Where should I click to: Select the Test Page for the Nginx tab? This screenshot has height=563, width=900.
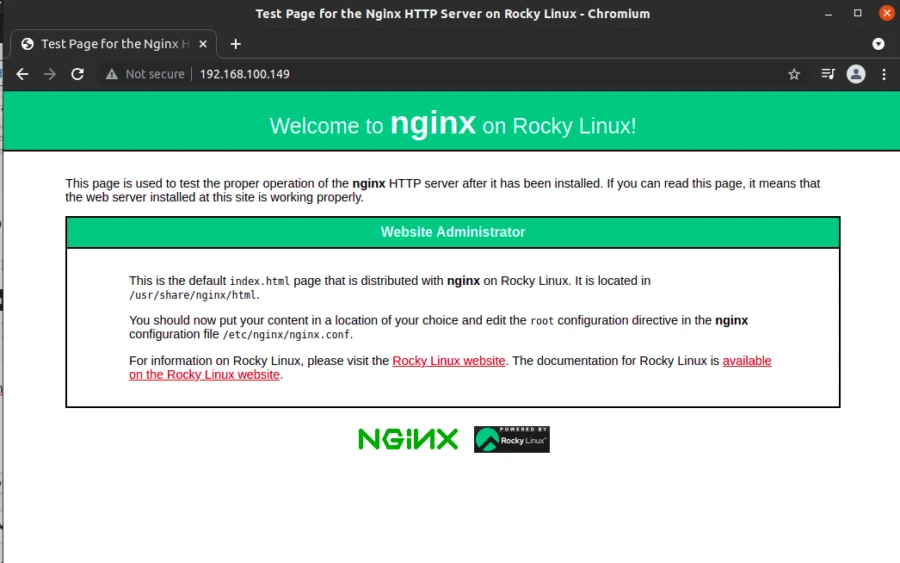coord(114,44)
